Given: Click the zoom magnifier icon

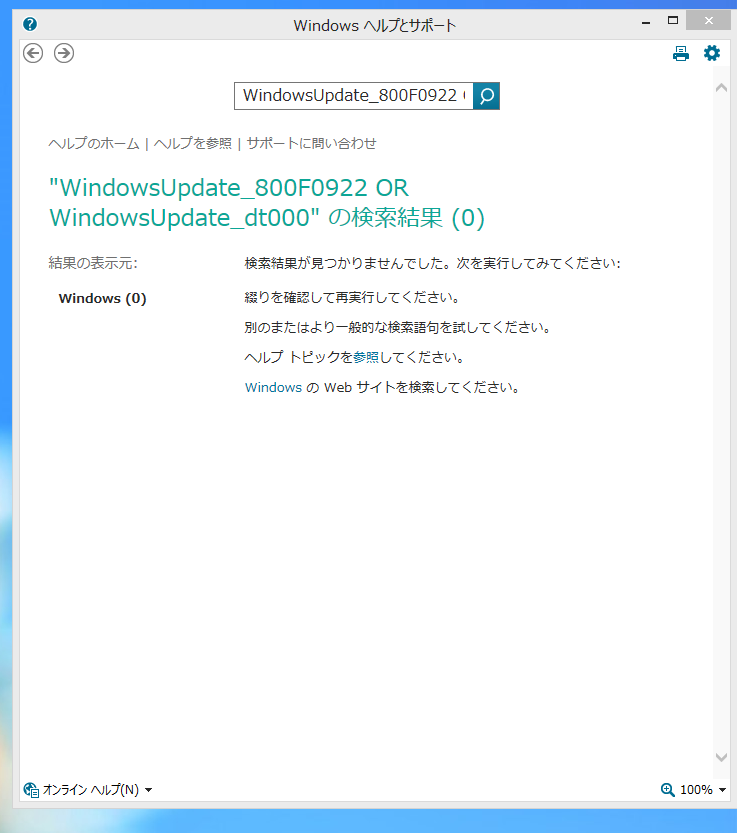Looking at the screenshot, I should (667, 789).
